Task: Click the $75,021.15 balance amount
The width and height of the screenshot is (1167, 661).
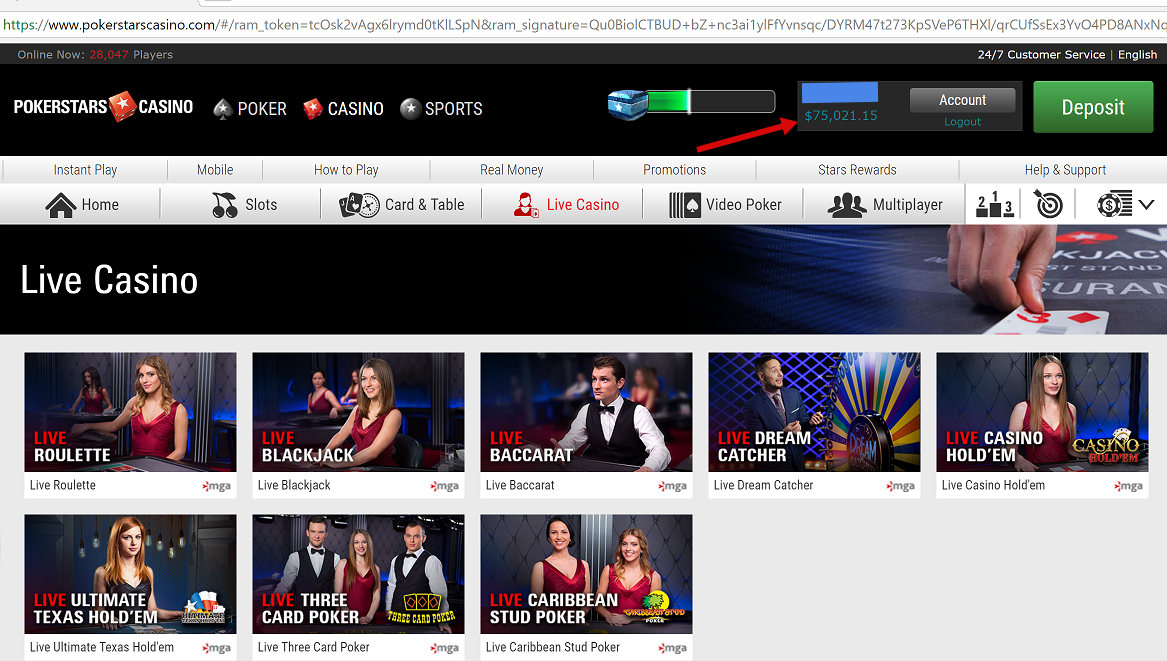Action: 841,115
